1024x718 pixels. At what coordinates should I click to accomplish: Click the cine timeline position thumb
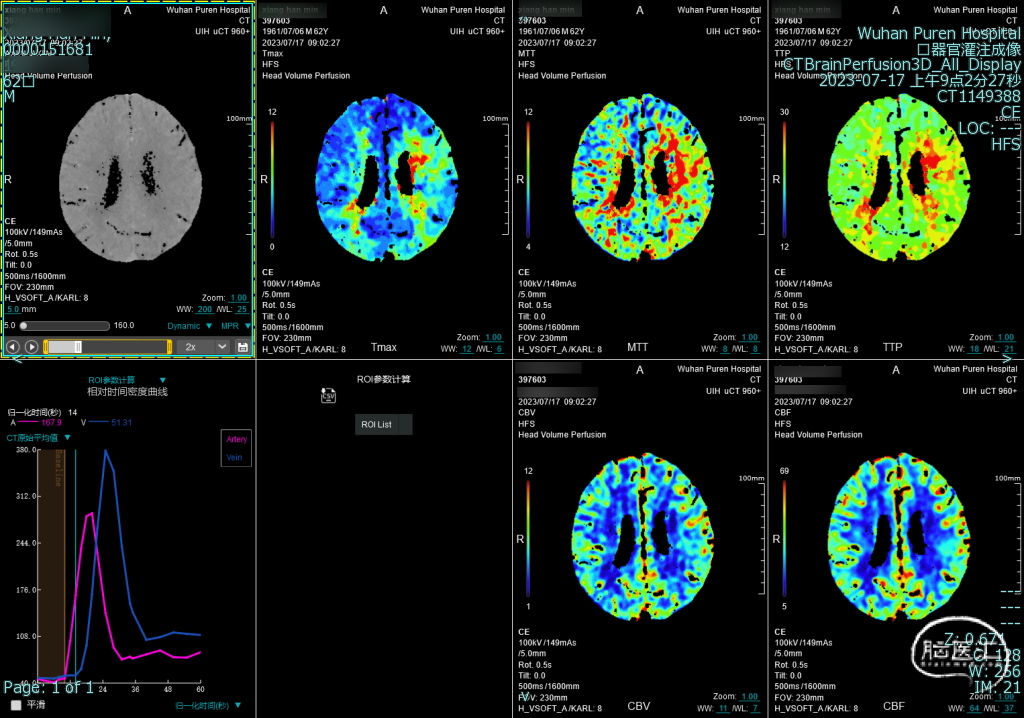click(x=78, y=347)
